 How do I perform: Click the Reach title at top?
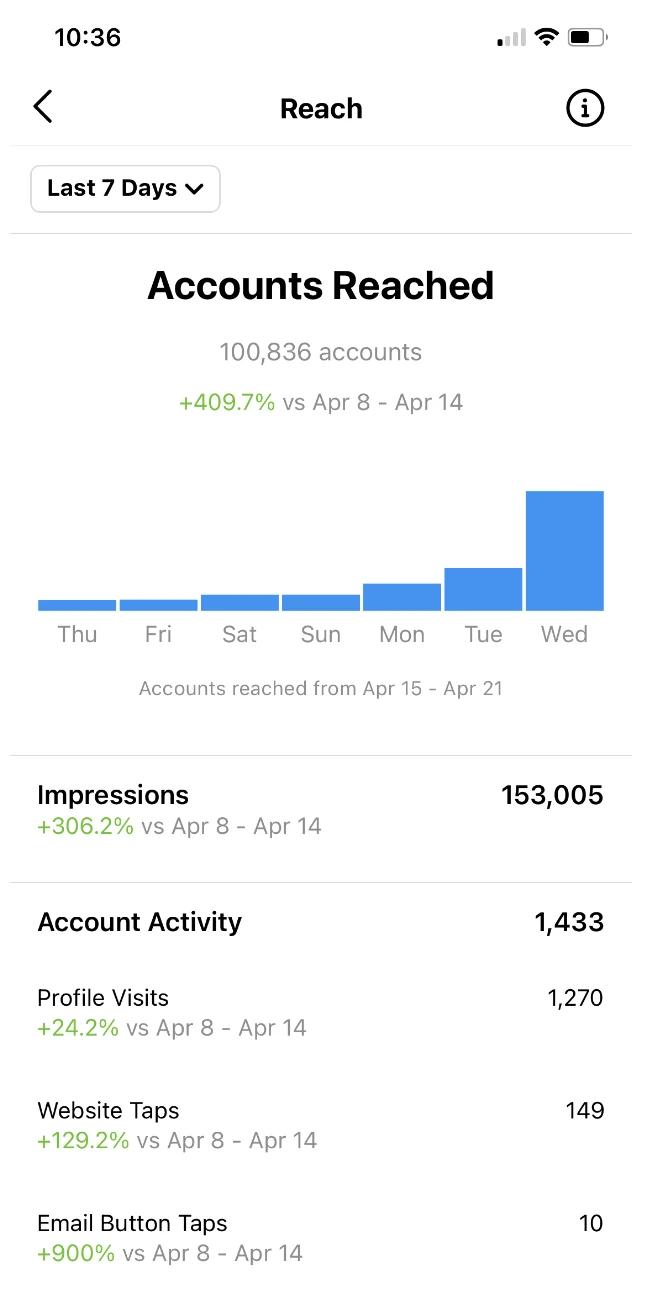pyautogui.click(x=320, y=108)
